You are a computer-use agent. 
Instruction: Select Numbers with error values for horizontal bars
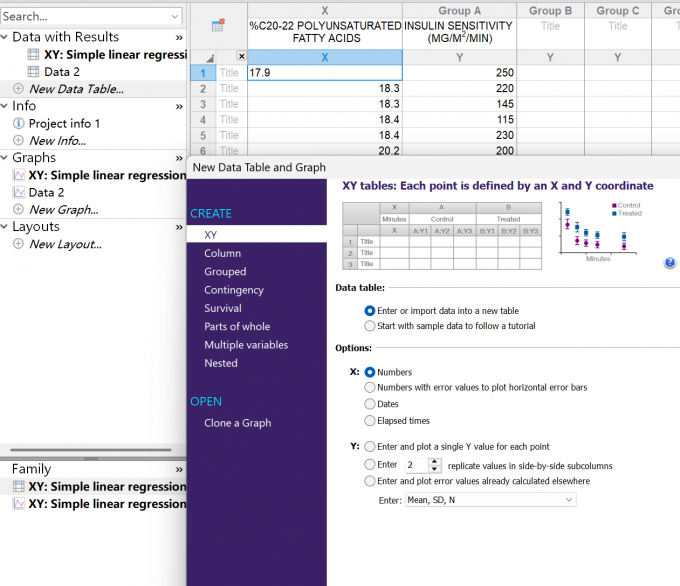369,387
